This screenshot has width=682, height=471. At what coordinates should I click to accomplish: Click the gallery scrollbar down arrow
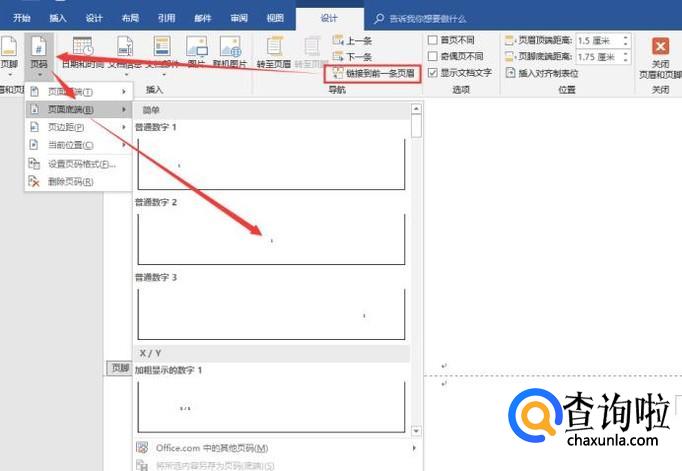(416, 431)
